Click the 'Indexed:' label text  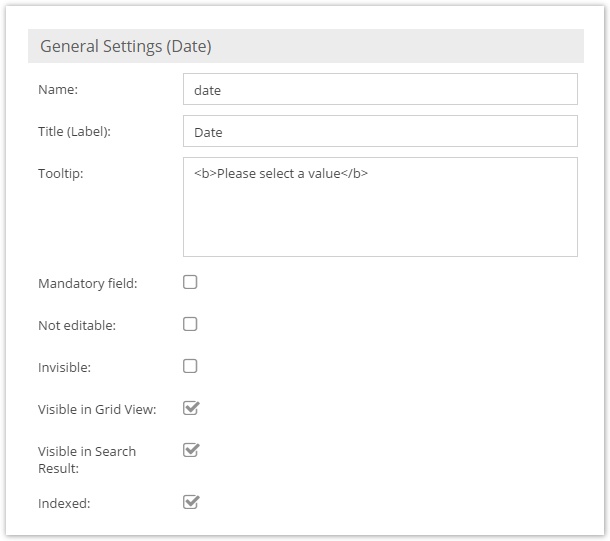(64, 504)
